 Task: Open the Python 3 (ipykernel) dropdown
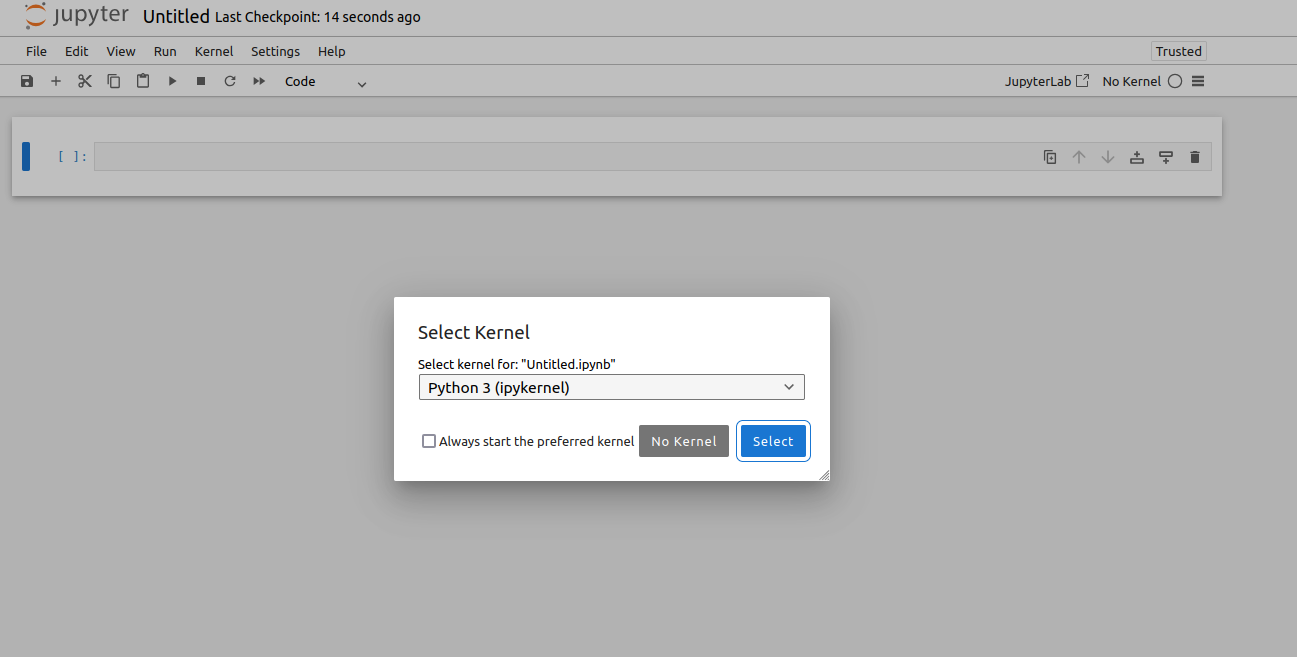click(611, 387)
